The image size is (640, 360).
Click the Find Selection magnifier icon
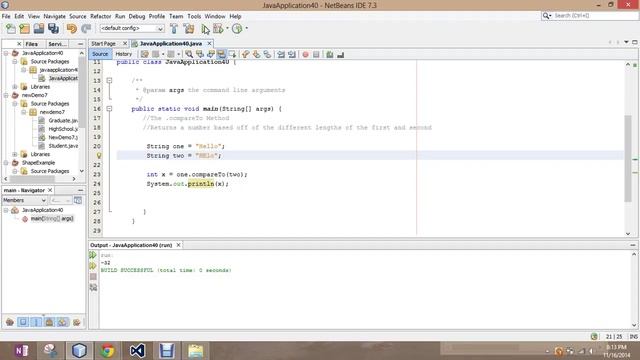189,54
